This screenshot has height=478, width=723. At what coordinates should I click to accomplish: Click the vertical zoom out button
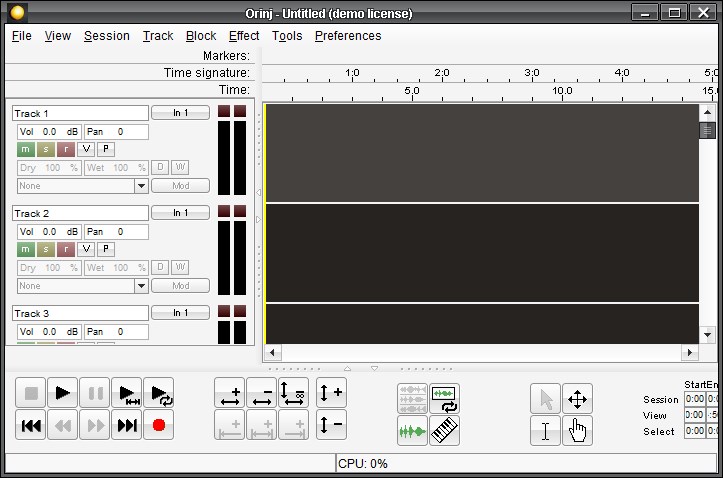[331, 426]
